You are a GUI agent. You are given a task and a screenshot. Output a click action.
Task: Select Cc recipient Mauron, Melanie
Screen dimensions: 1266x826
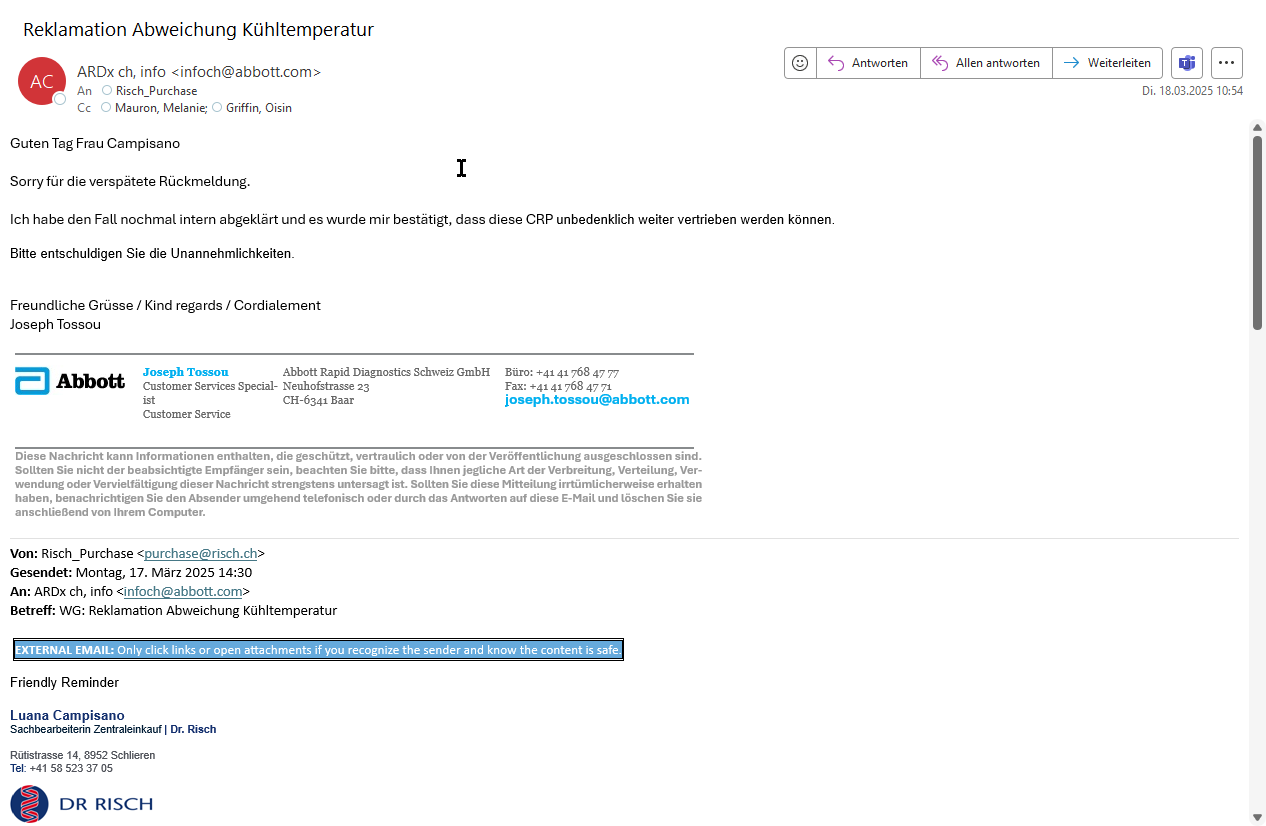(160, 108)
